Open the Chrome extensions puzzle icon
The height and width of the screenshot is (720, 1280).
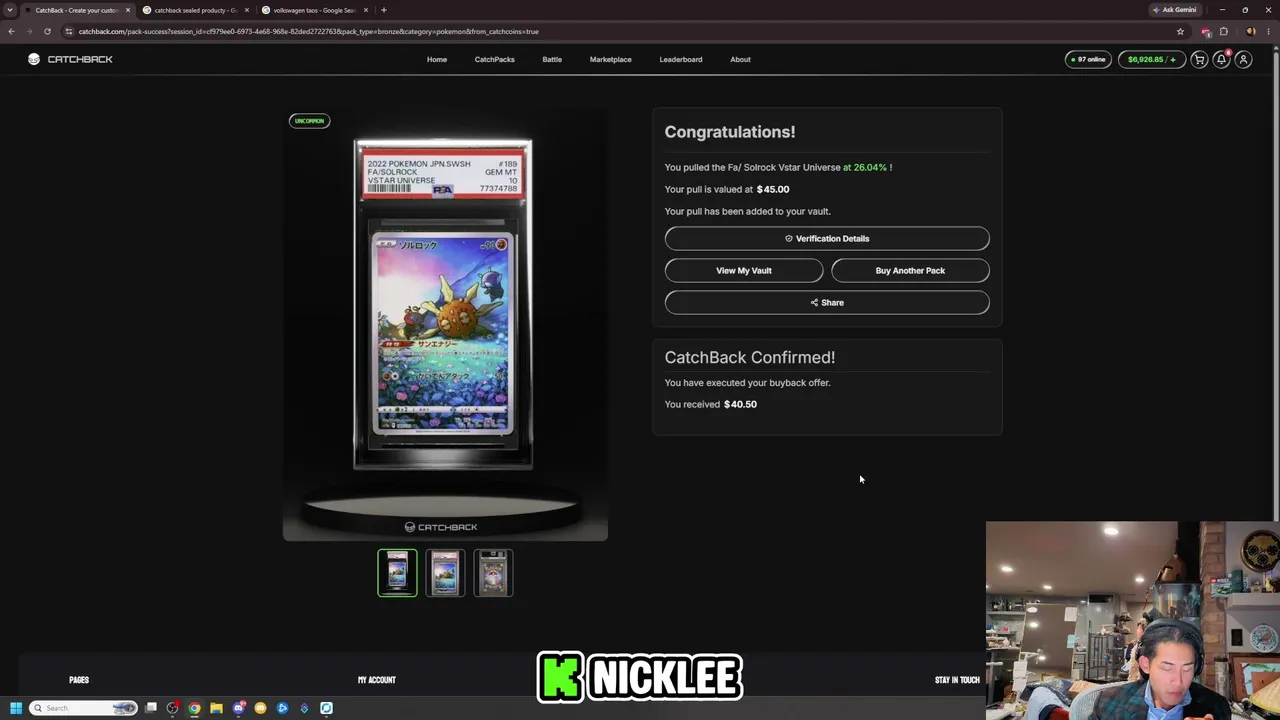pyautogui.click(x=1223, y=31)
